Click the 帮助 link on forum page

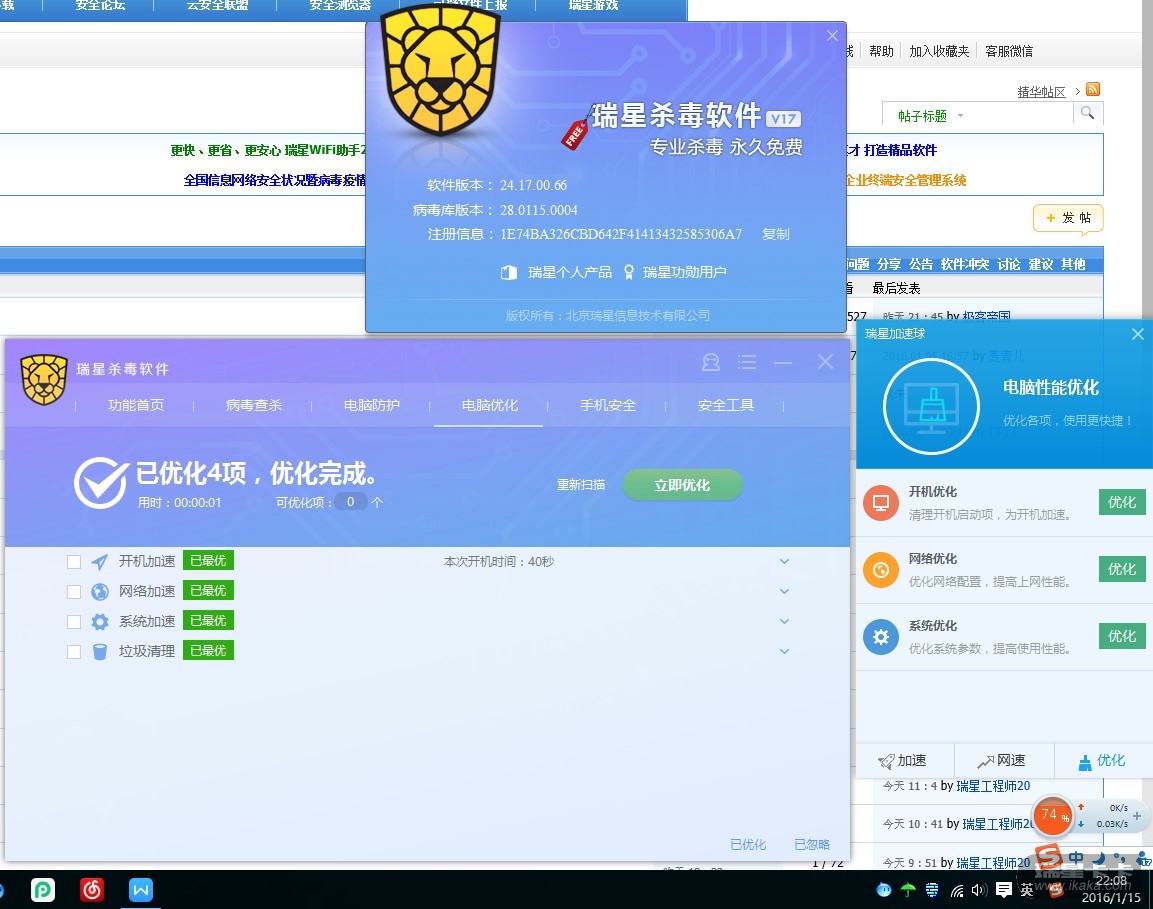click(881, 51)
